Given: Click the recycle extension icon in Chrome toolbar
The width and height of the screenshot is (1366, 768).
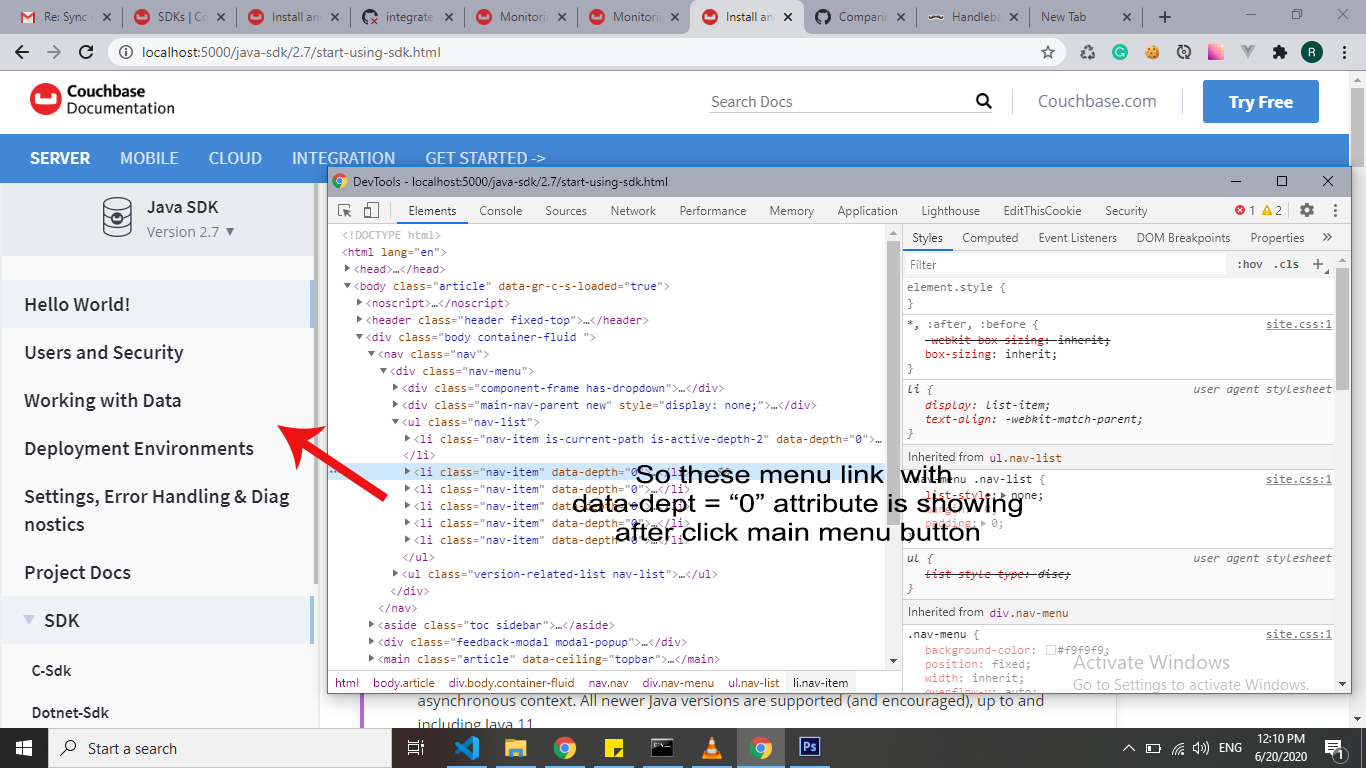Looking at the screenshot, I should (x=1088, y=52).
